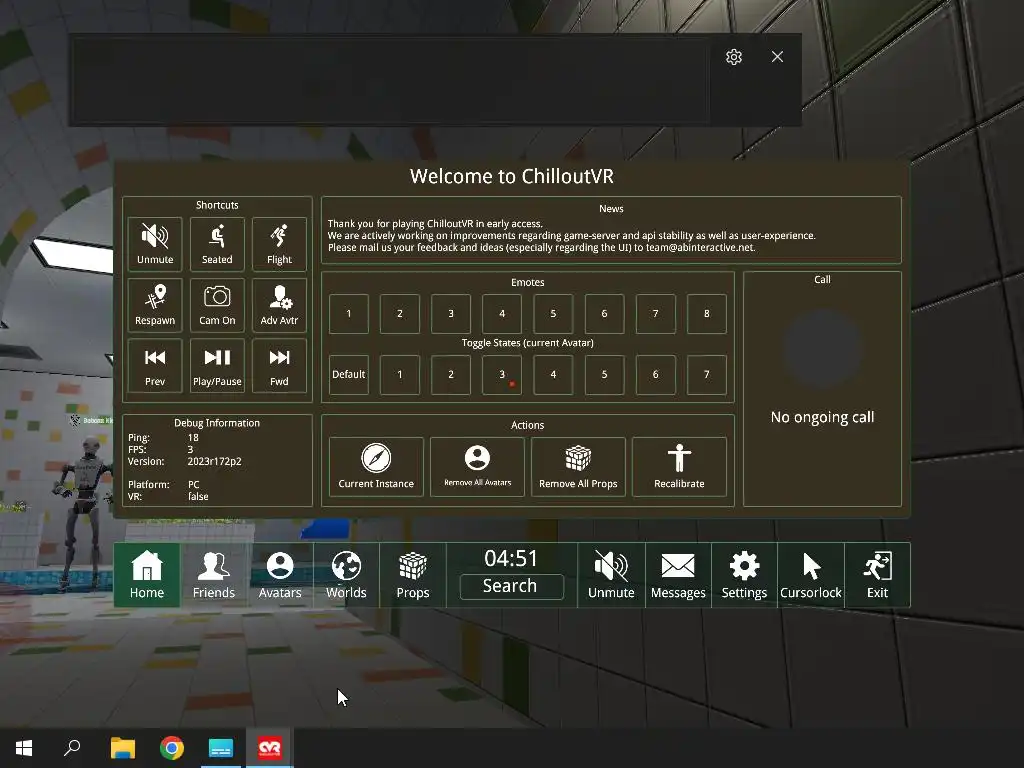Trigger emote 3
This screenshot has height=768, width=1024.
point(451,313)
